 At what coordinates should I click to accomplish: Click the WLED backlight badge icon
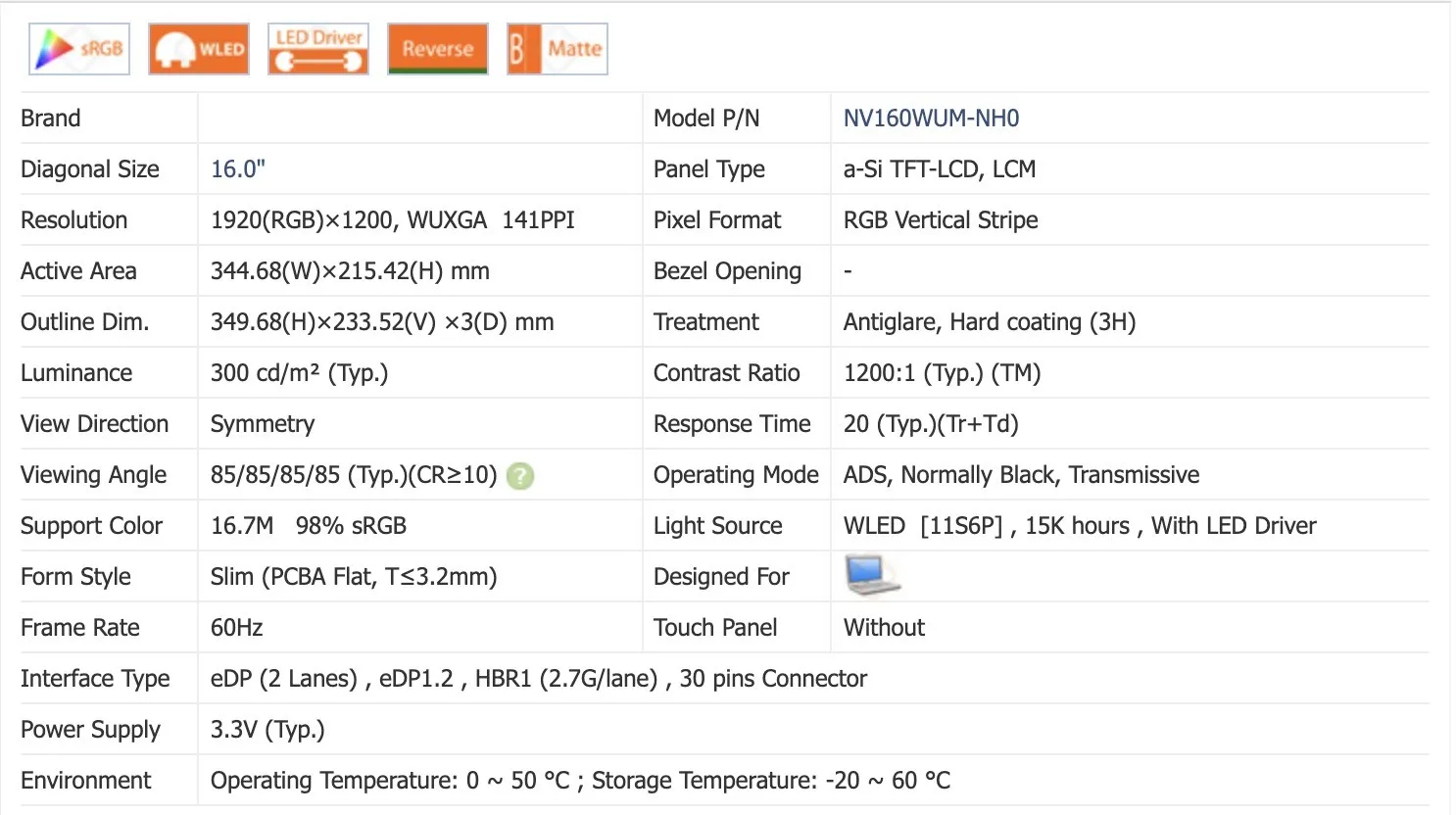pyautogui.click(x=199, y=49)
